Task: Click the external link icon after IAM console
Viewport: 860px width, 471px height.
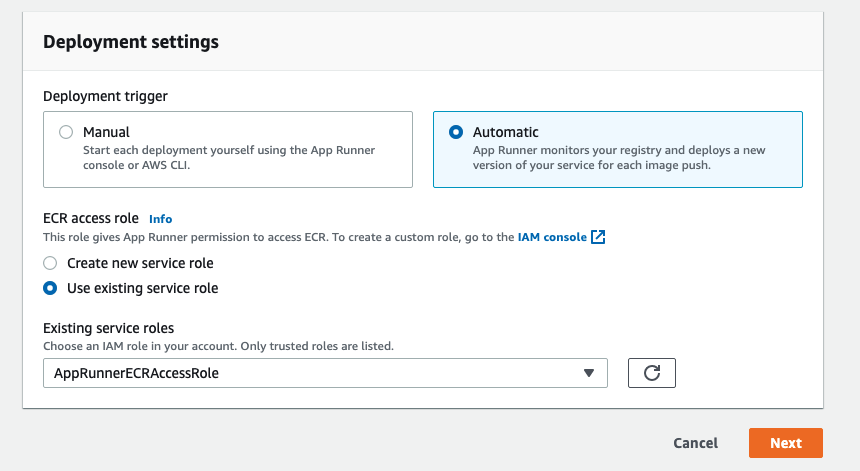Action: pos(598,237)
